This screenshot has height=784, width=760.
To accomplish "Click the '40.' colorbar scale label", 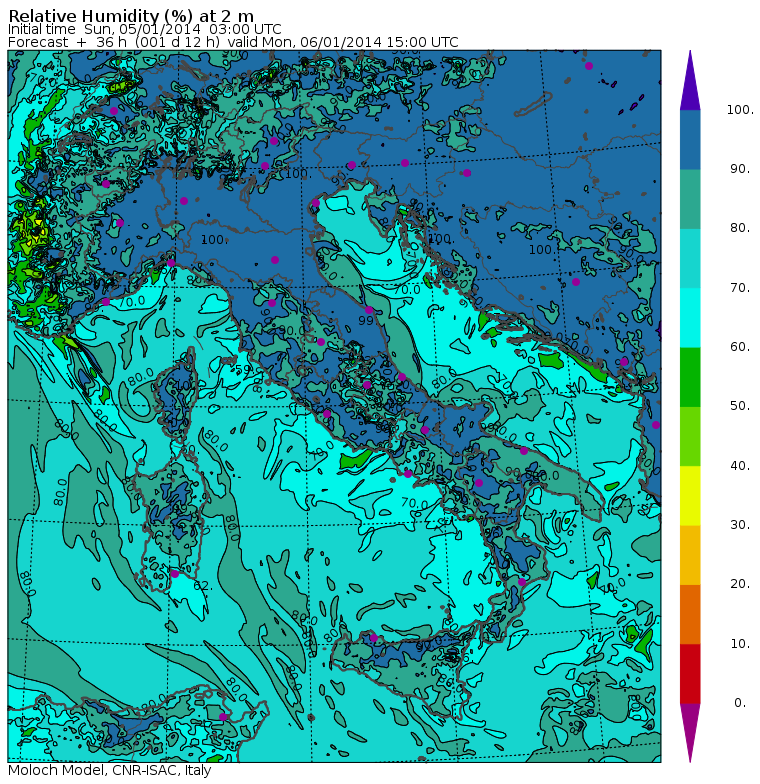I will coord(740,466).
